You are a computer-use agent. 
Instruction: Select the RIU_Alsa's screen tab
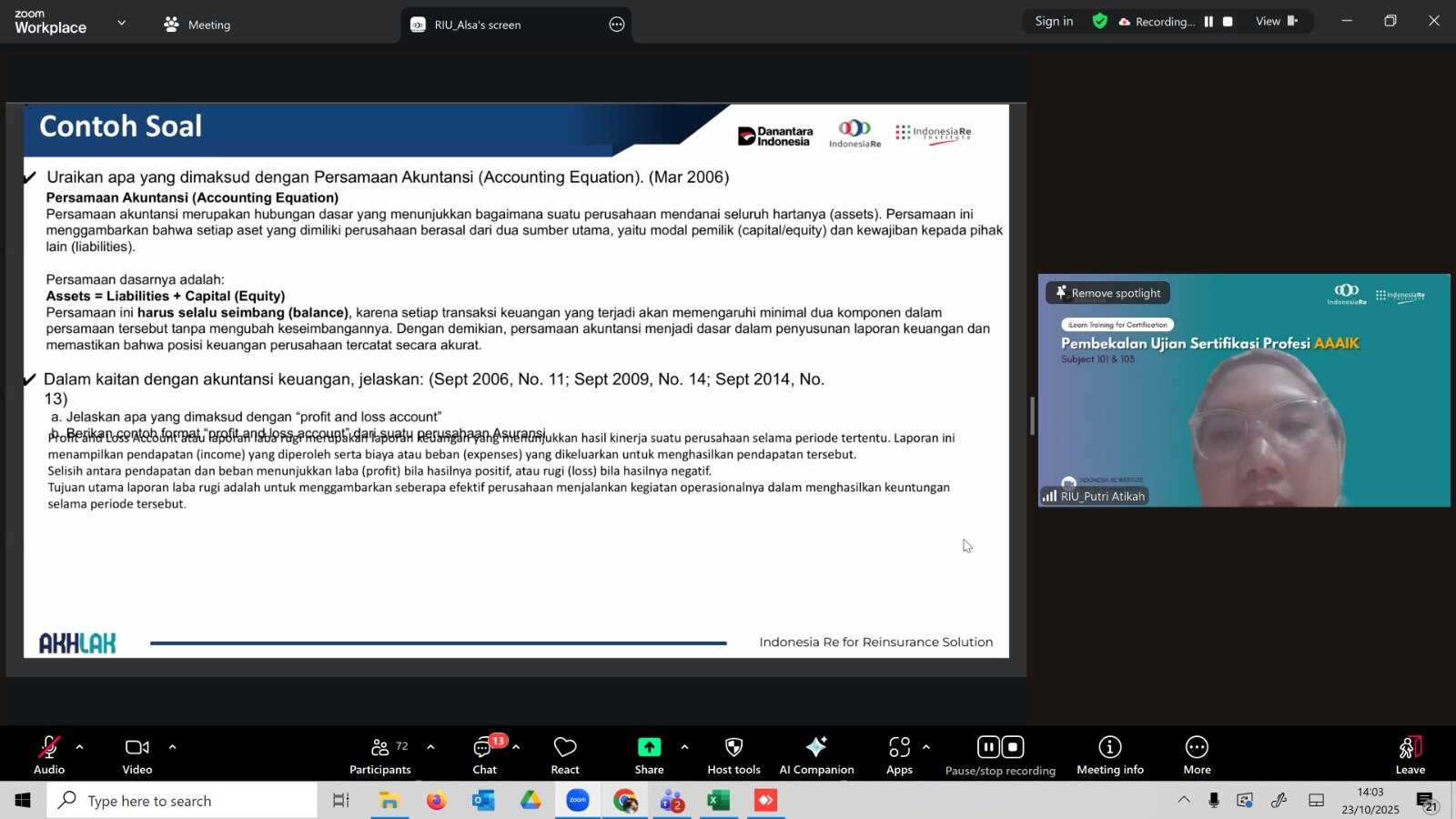(x=478, y=25)
